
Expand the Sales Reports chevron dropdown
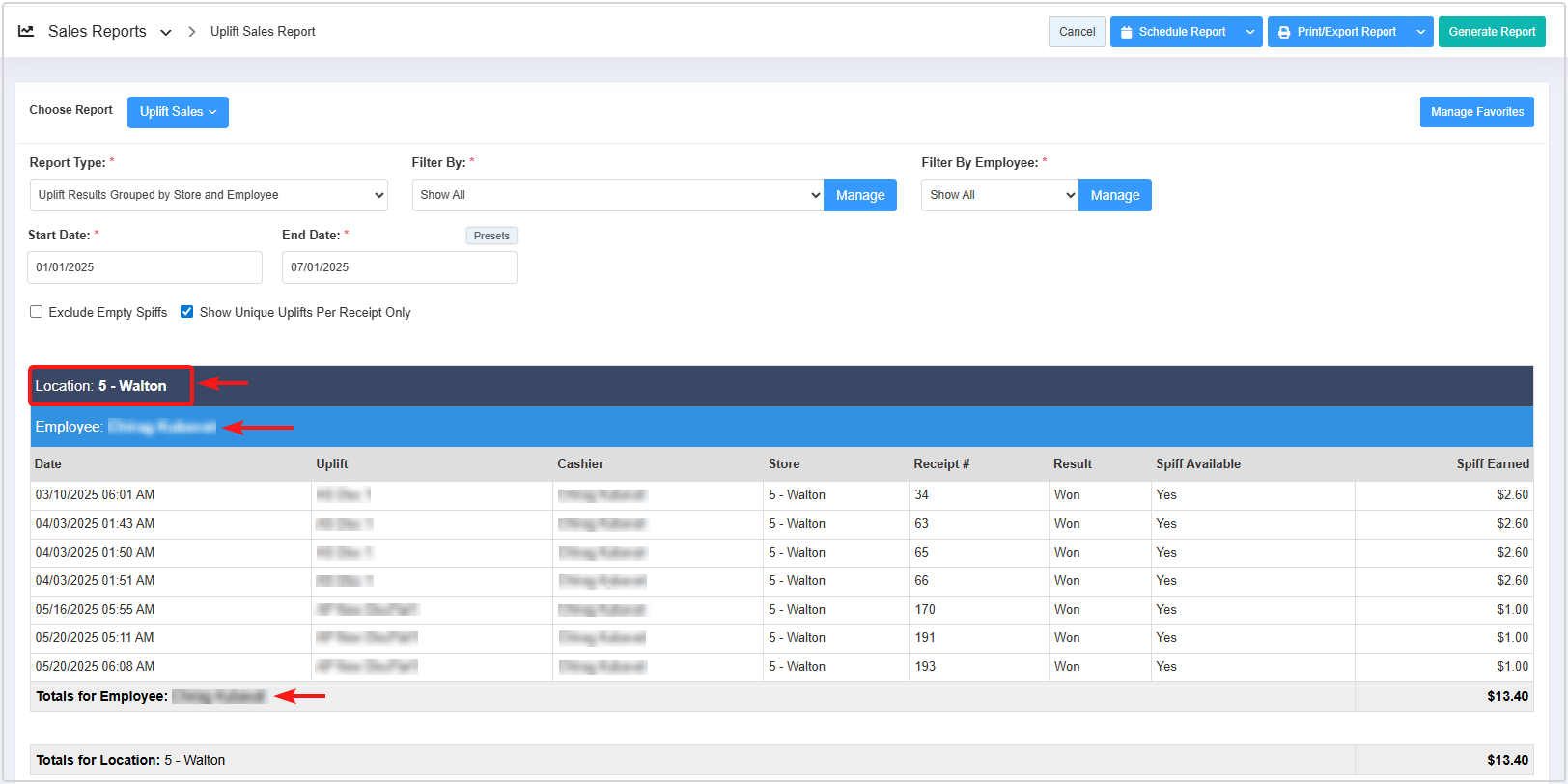click(166, 33)
